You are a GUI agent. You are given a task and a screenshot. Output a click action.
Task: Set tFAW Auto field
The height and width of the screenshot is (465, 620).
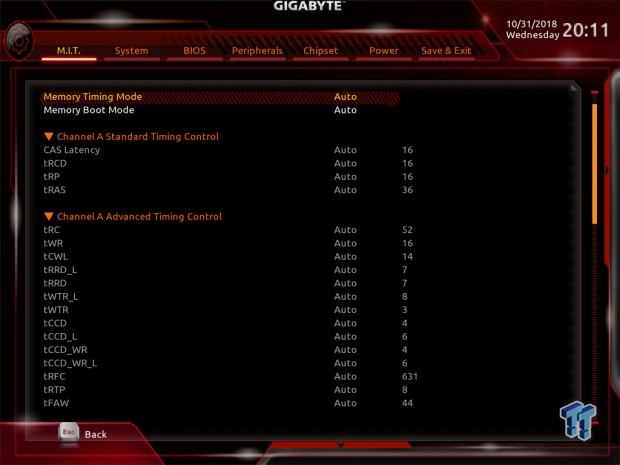[345, 403]
